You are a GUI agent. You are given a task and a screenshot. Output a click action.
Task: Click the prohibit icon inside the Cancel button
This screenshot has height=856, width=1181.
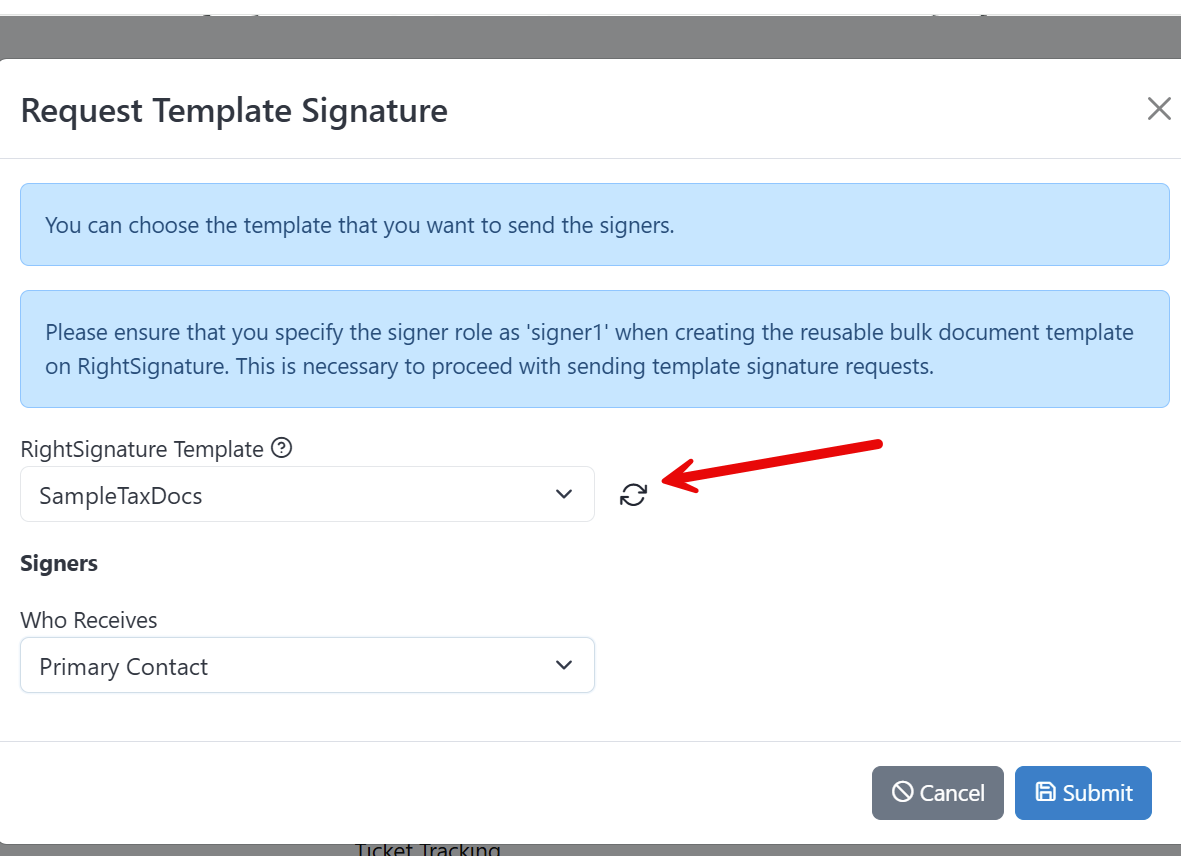tap(905, 792)
